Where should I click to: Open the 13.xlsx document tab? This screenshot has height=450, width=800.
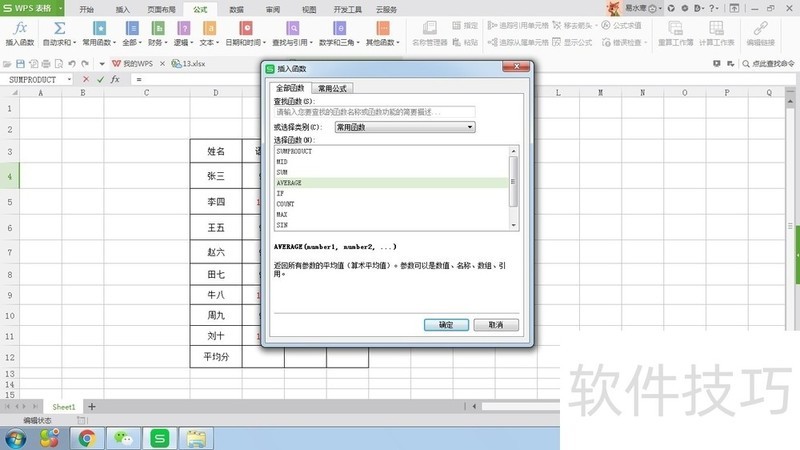click(x=188, y=64)
